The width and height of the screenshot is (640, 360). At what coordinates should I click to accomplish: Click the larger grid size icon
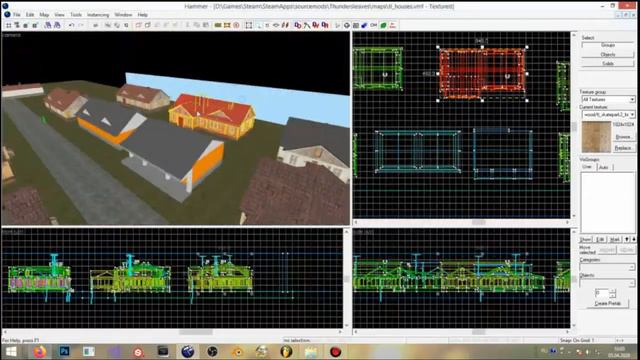pyautogui.click(x=35, y=25)
